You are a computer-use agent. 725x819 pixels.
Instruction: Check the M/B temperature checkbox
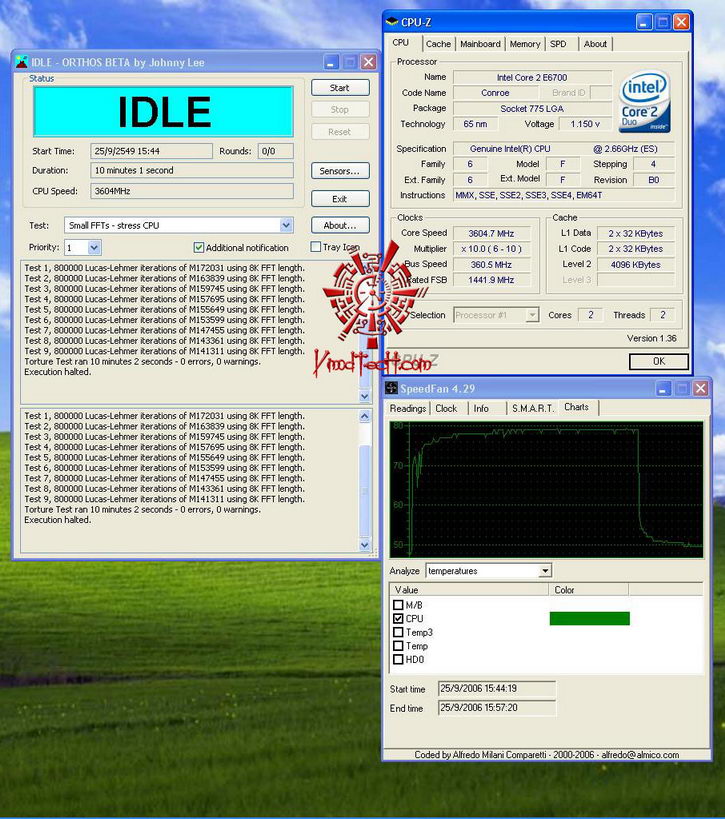(x=398, y=605)
